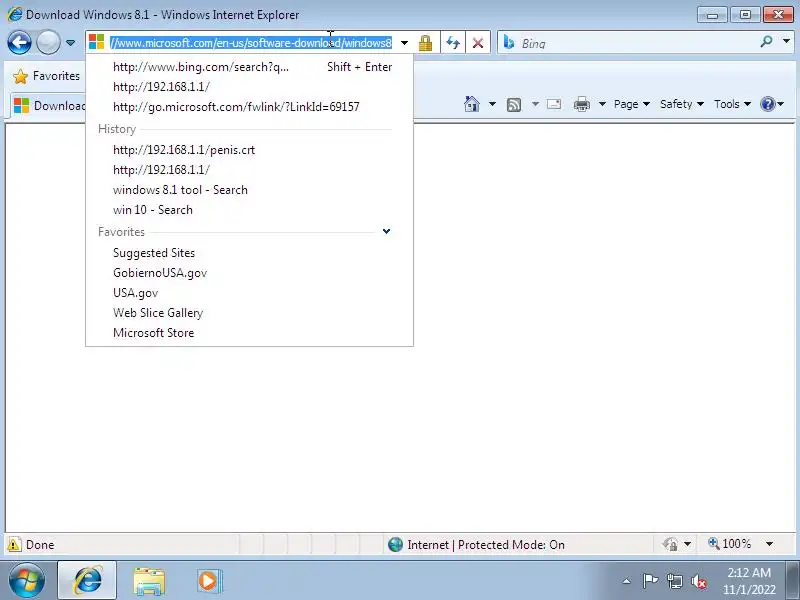Click the Home icon in command bar
Screen dimensions: 800x600
(472, 104)
